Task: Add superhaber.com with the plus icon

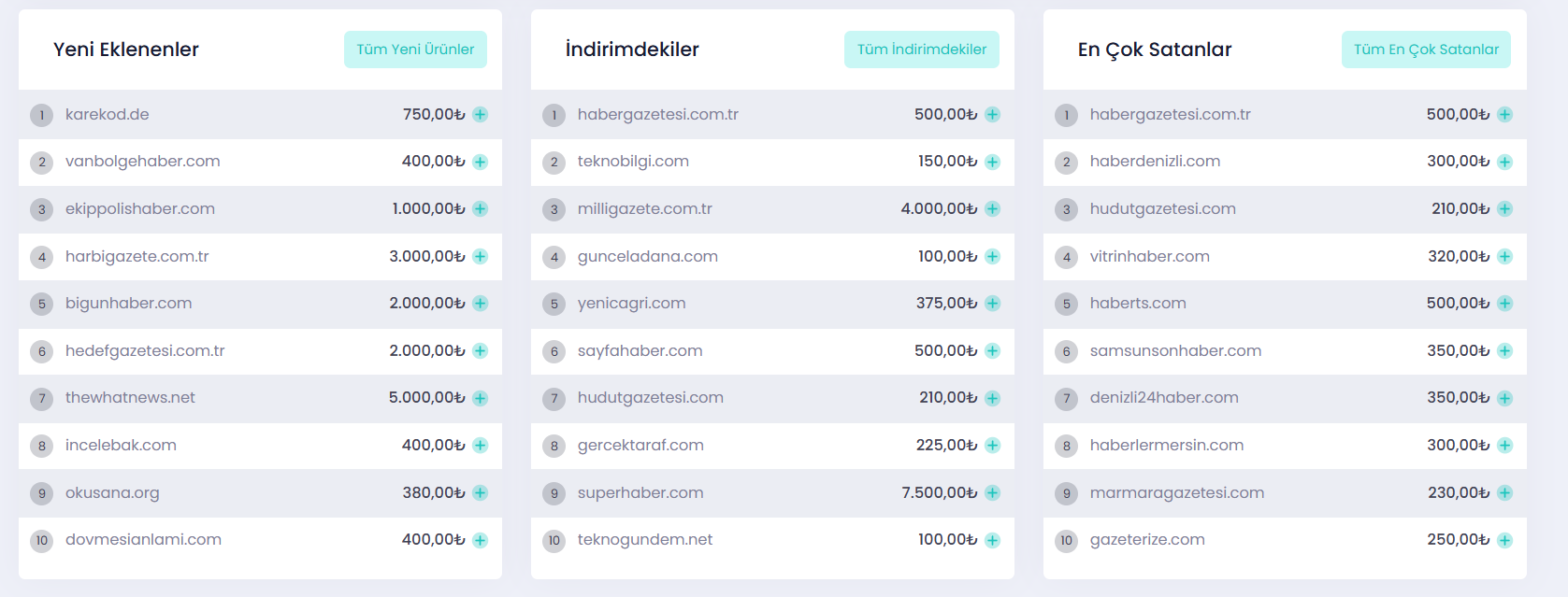Action: [x=992, y=492]
